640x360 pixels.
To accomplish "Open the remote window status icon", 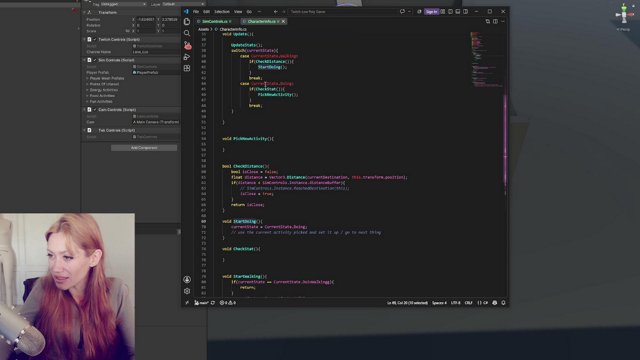I will click(187, 303).
